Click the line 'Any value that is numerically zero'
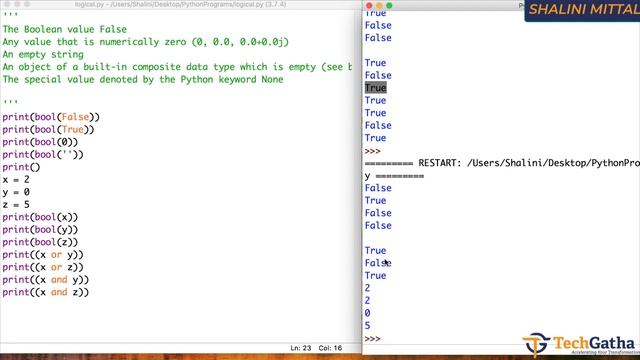 click(x=145, y=42)
